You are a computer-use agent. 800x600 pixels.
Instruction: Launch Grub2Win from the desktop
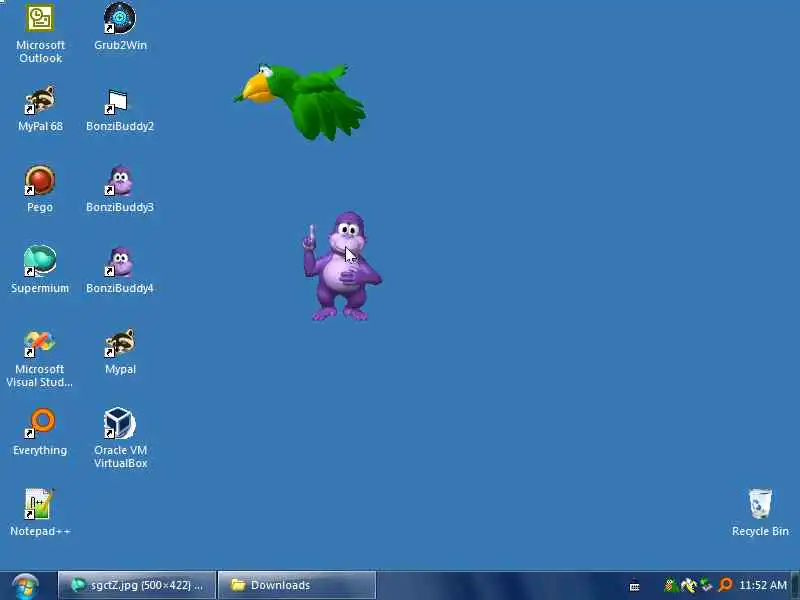click(x=120, y=27)
